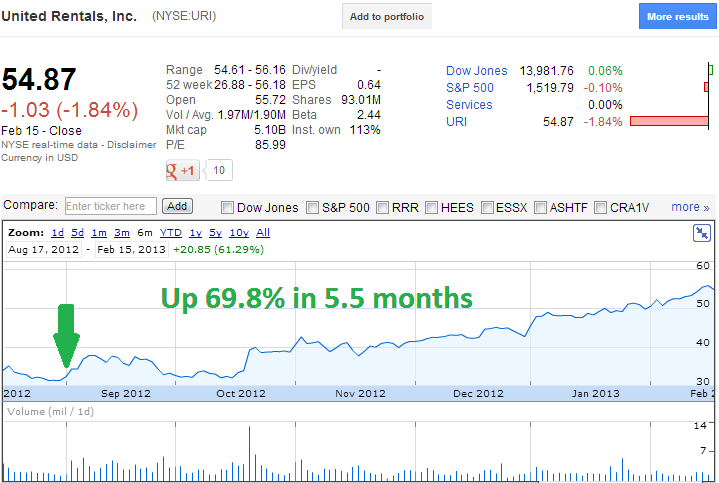
Task: Click the Add ticker button
Action: click(177, 206)
